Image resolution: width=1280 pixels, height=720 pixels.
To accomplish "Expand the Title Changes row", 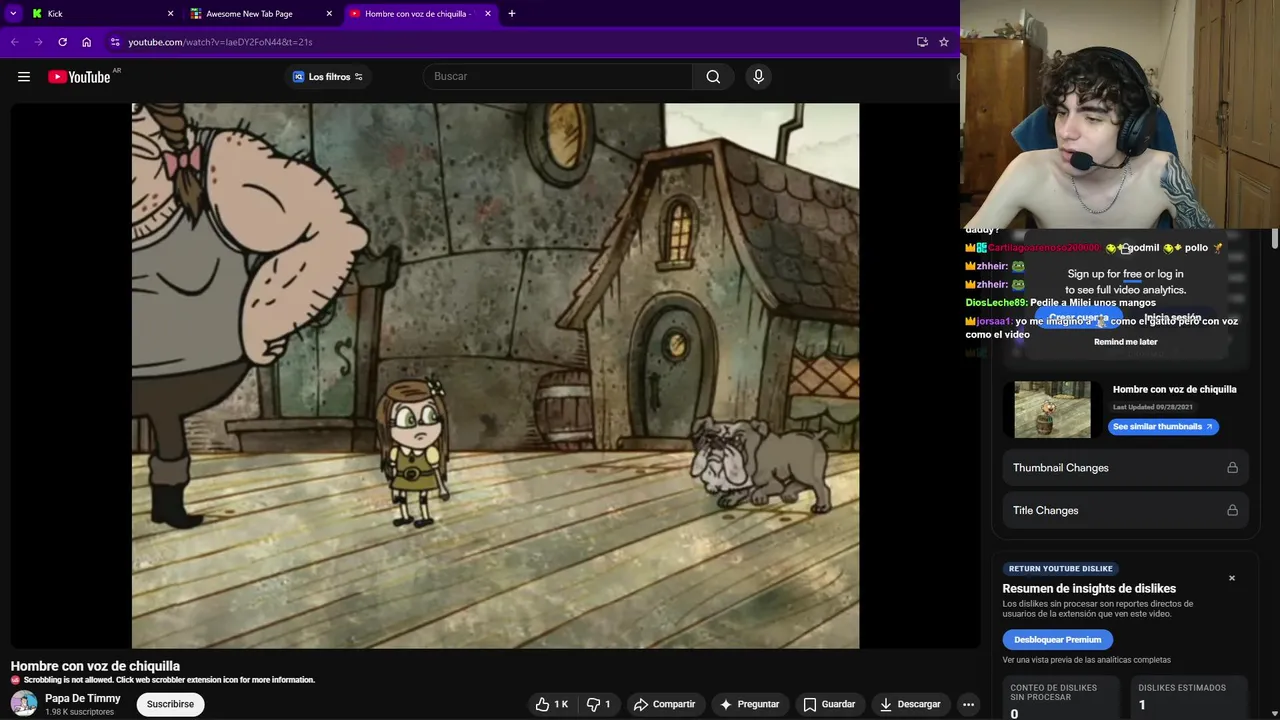I will 1125,510.
